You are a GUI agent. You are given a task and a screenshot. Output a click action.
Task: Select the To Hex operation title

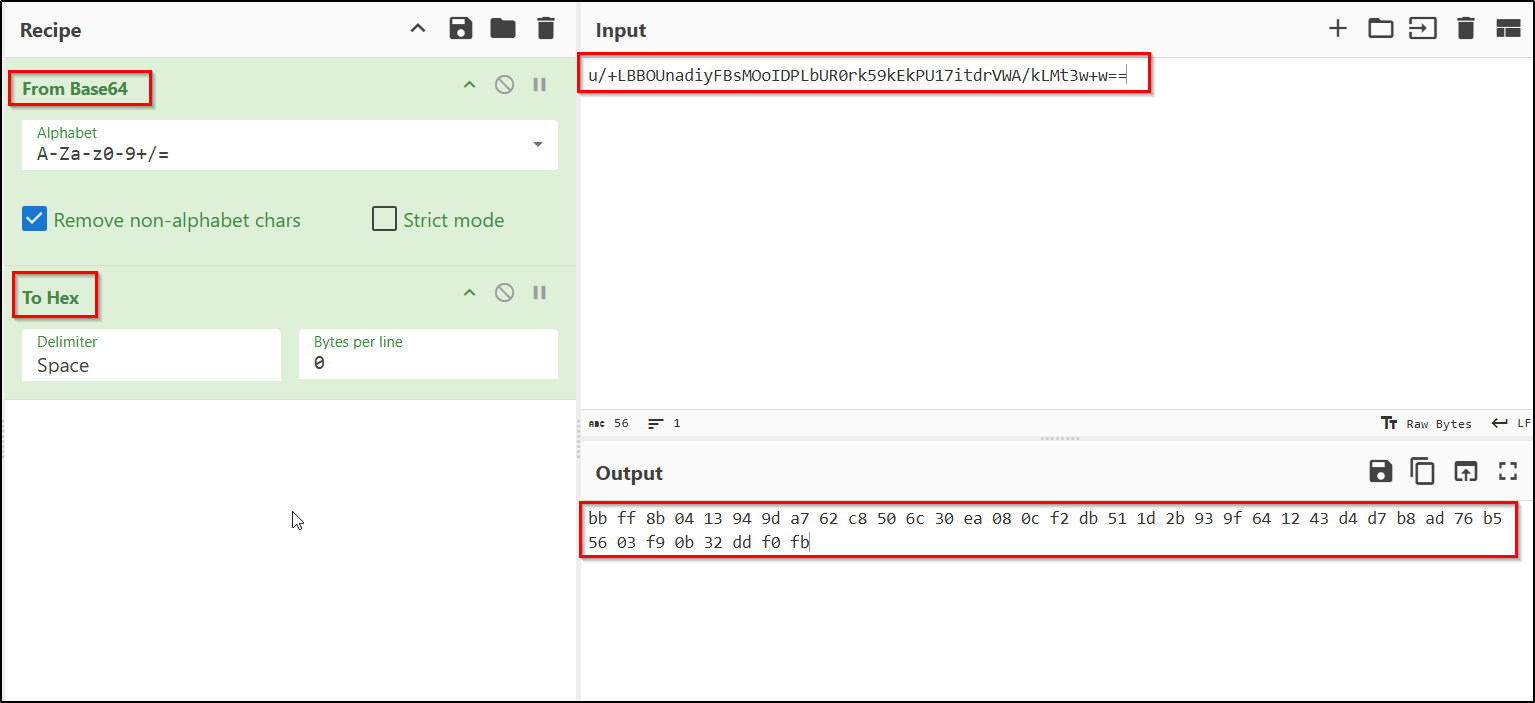[x=52, y=297]
